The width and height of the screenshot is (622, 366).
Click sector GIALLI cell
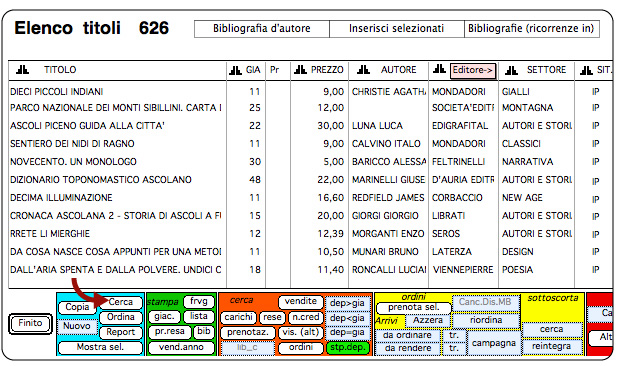pos(516,92)
